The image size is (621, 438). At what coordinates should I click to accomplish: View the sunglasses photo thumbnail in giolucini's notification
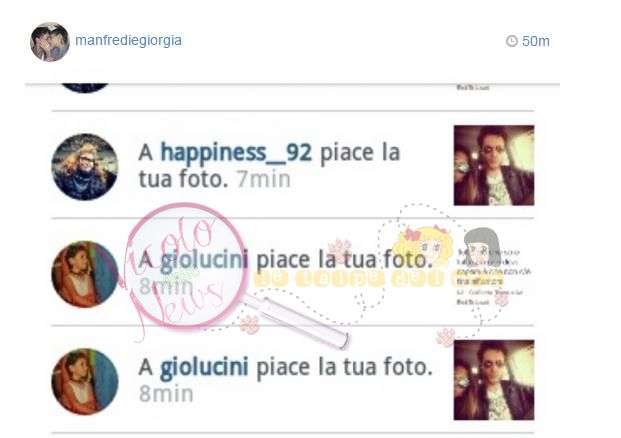point(494,380)
